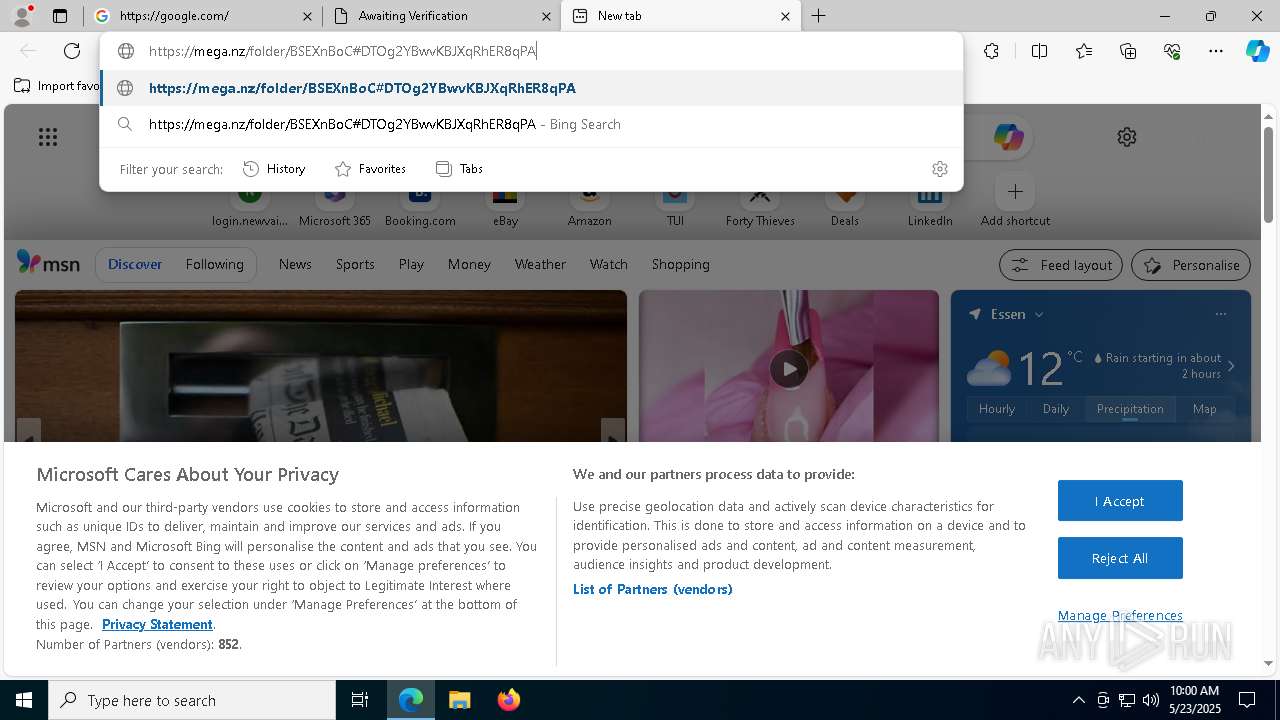The height and width of the screenshot is (720, 1280).
Task: Open a new browser tab
Action: click(818, 16)
